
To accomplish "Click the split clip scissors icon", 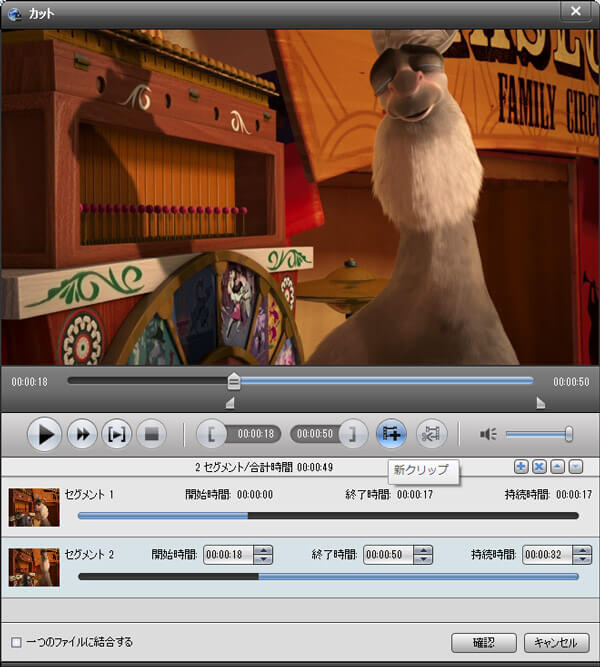I will click(x=431, y=434).
